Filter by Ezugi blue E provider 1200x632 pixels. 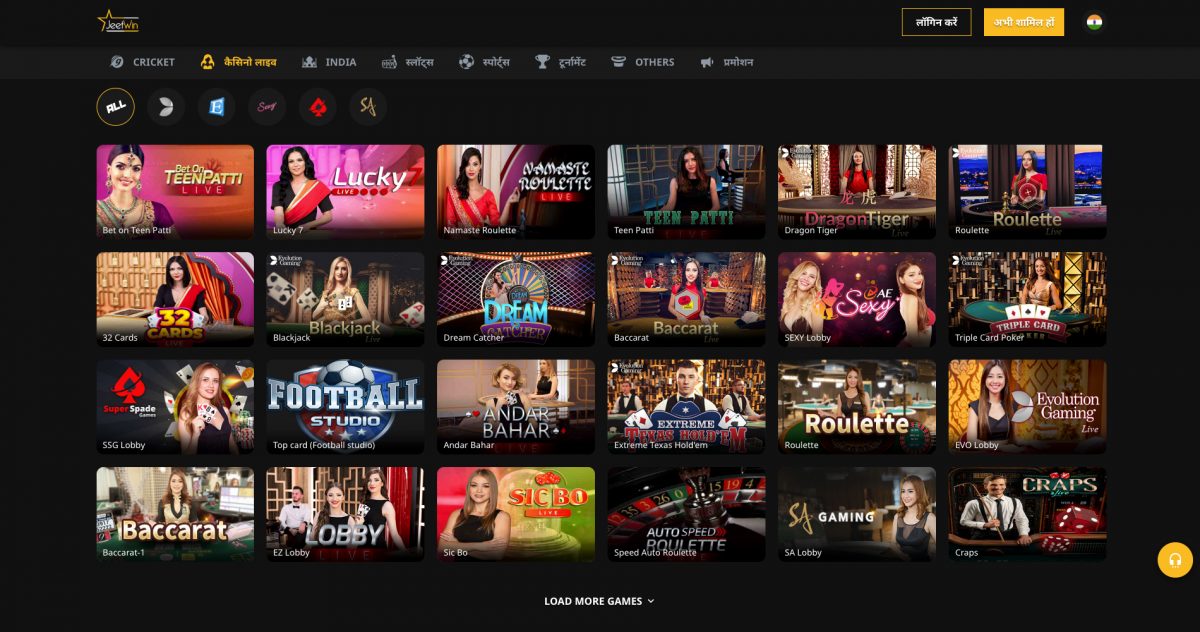[x=216, y=107]
